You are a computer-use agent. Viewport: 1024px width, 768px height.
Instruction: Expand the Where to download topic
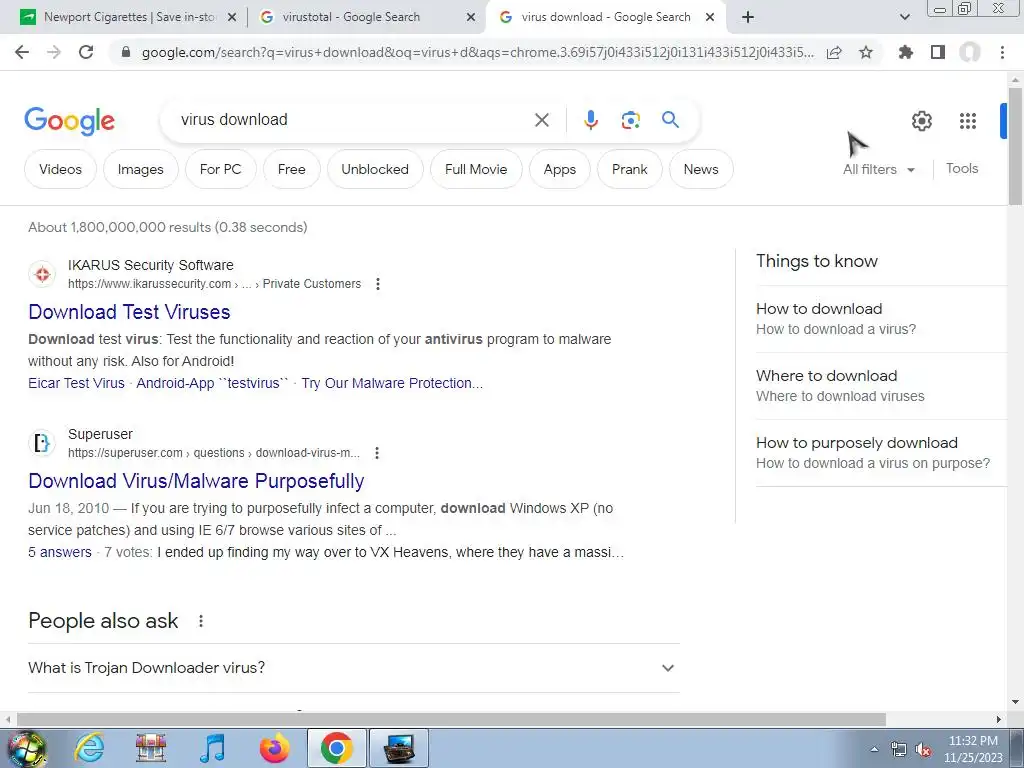pos(881,386)
